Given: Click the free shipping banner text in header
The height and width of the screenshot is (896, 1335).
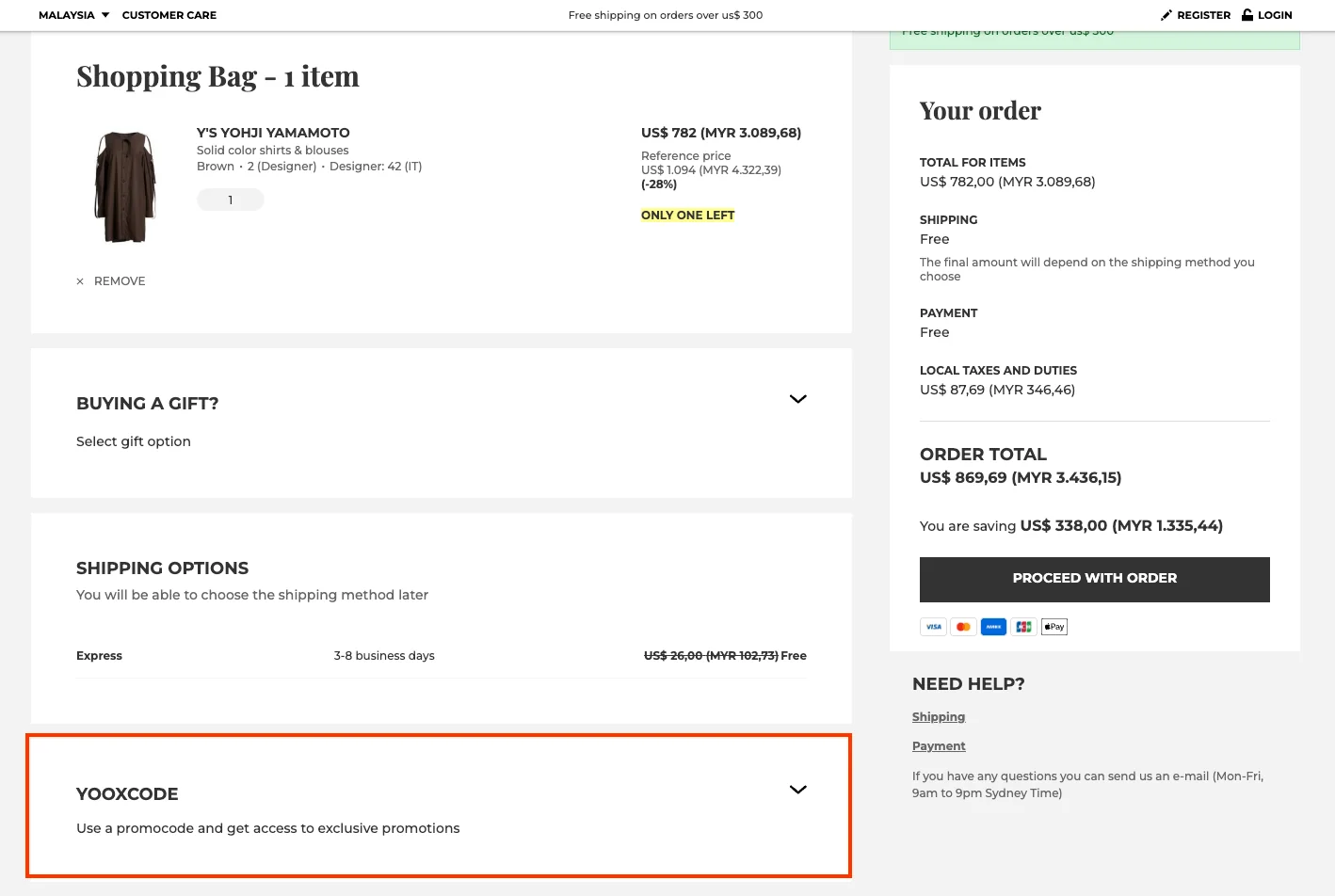Looking at the screenshot, I should (666, 15).
